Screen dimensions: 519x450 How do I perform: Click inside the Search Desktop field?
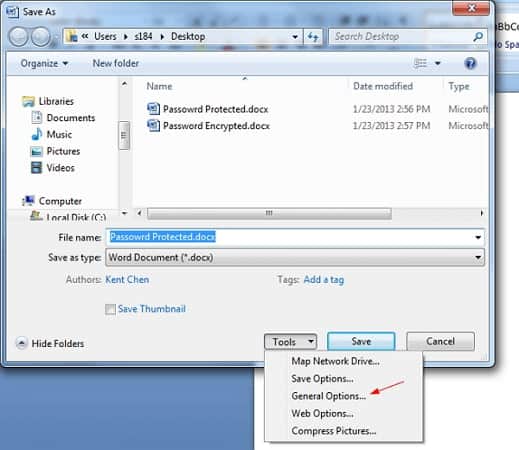click(x=400, y=36)
